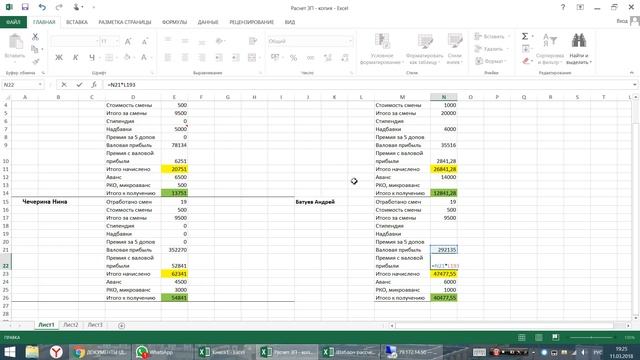Screen dimensions: 640x360
Task: Click the Name Box showing N22
Action: (20, 84)
